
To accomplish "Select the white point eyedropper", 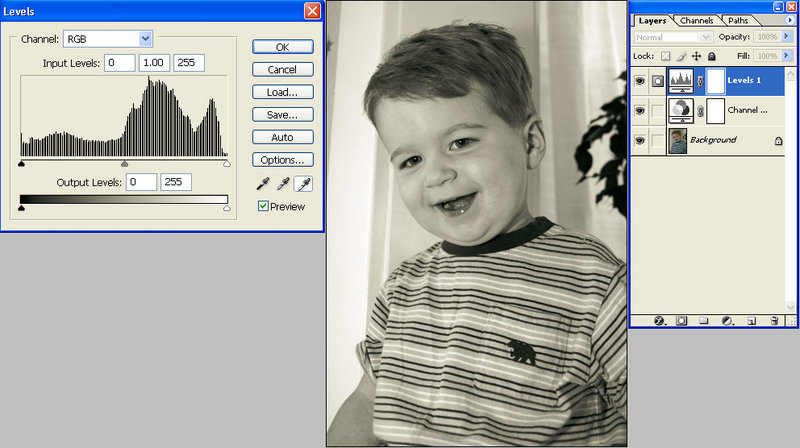I will pos(304,184).
